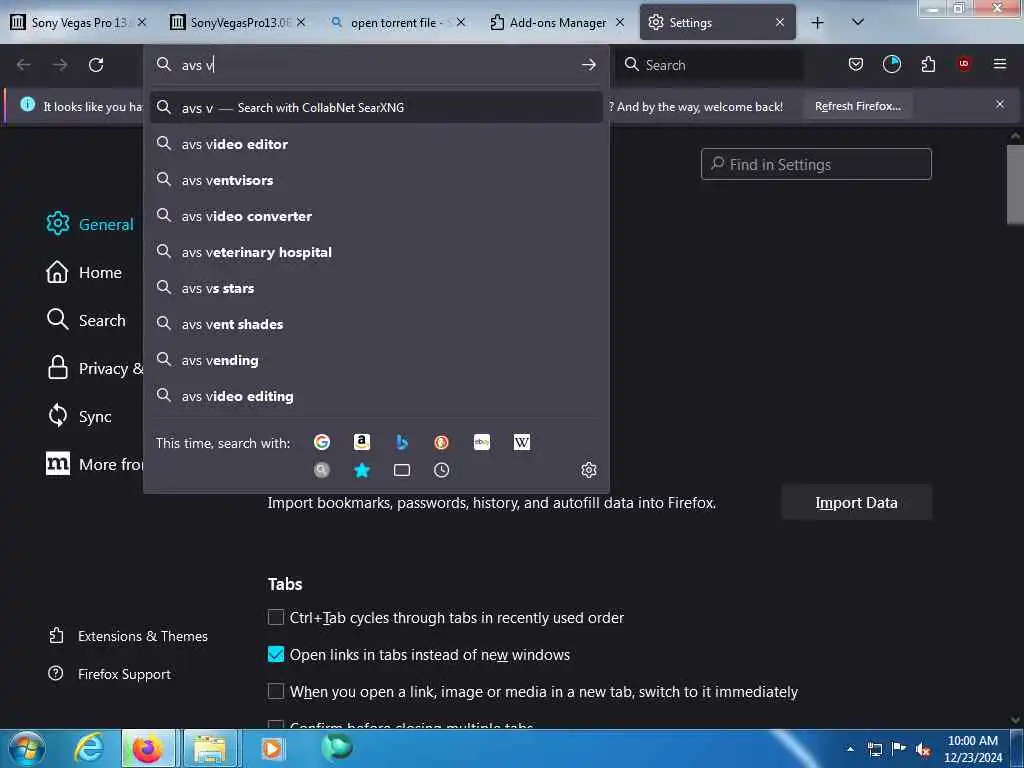
Task: Search with Google one-off engine
Action: click(x=322, y=442)
